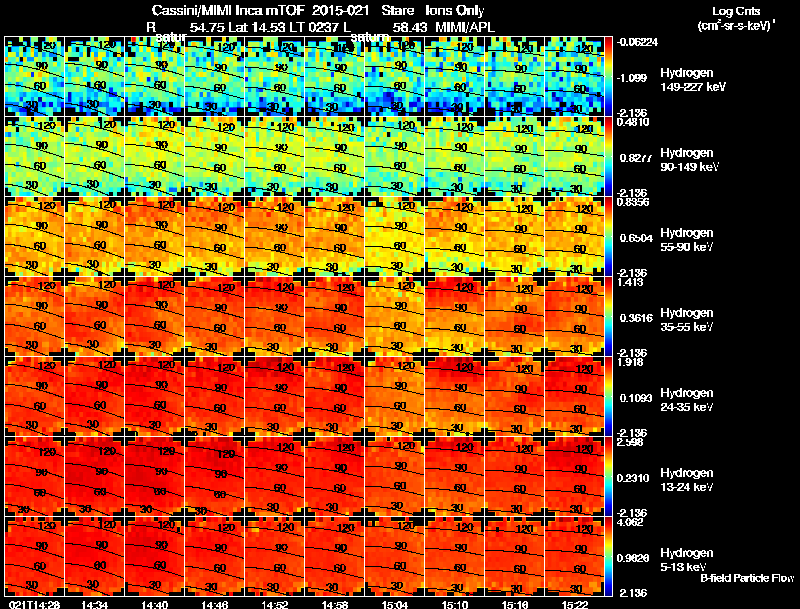Click the 13-24 keV panel at 14:28
This screenshot has width=800, height=609.
click(35, 476)
